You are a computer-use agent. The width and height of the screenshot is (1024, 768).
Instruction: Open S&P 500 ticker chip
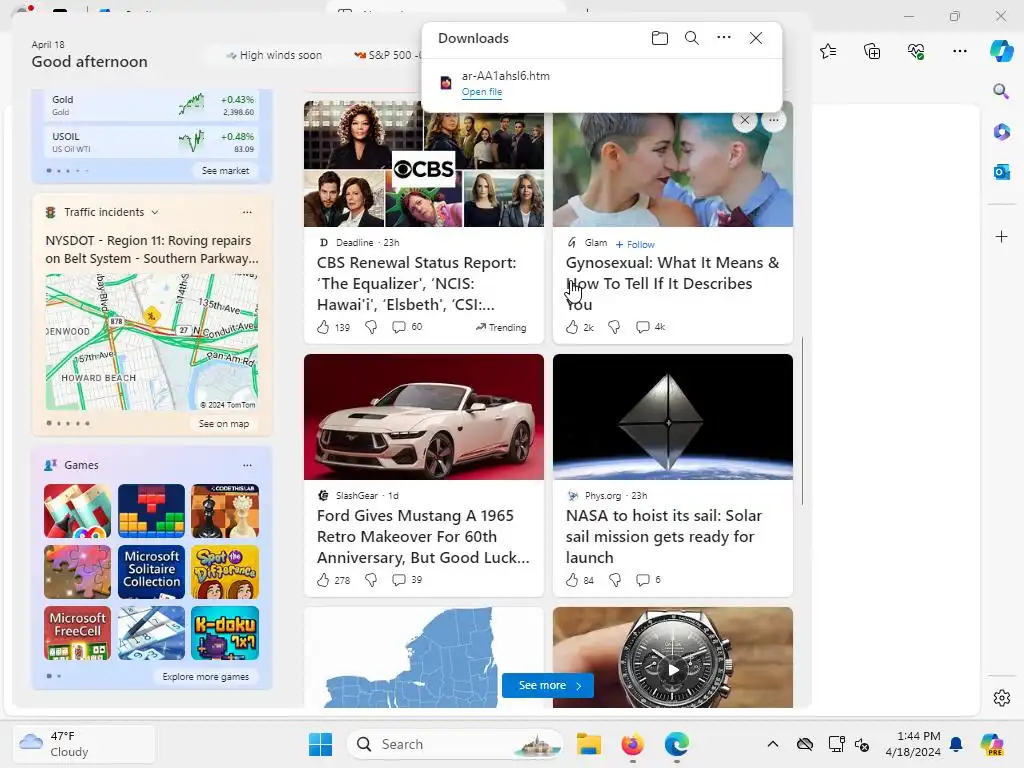click(x=387, y=56)
